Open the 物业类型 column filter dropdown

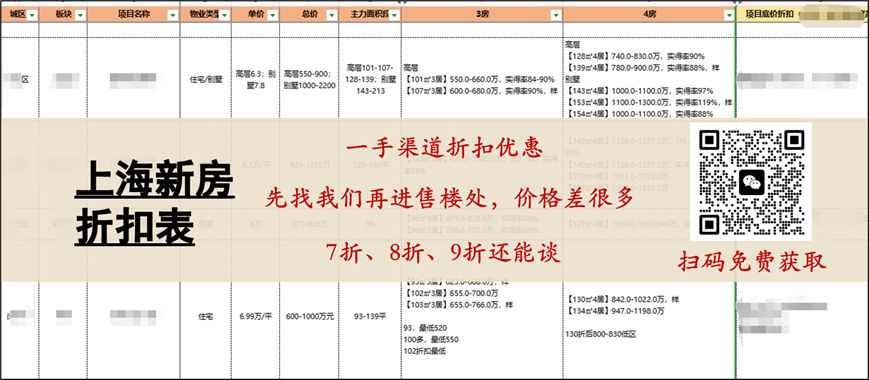point(224,16)
